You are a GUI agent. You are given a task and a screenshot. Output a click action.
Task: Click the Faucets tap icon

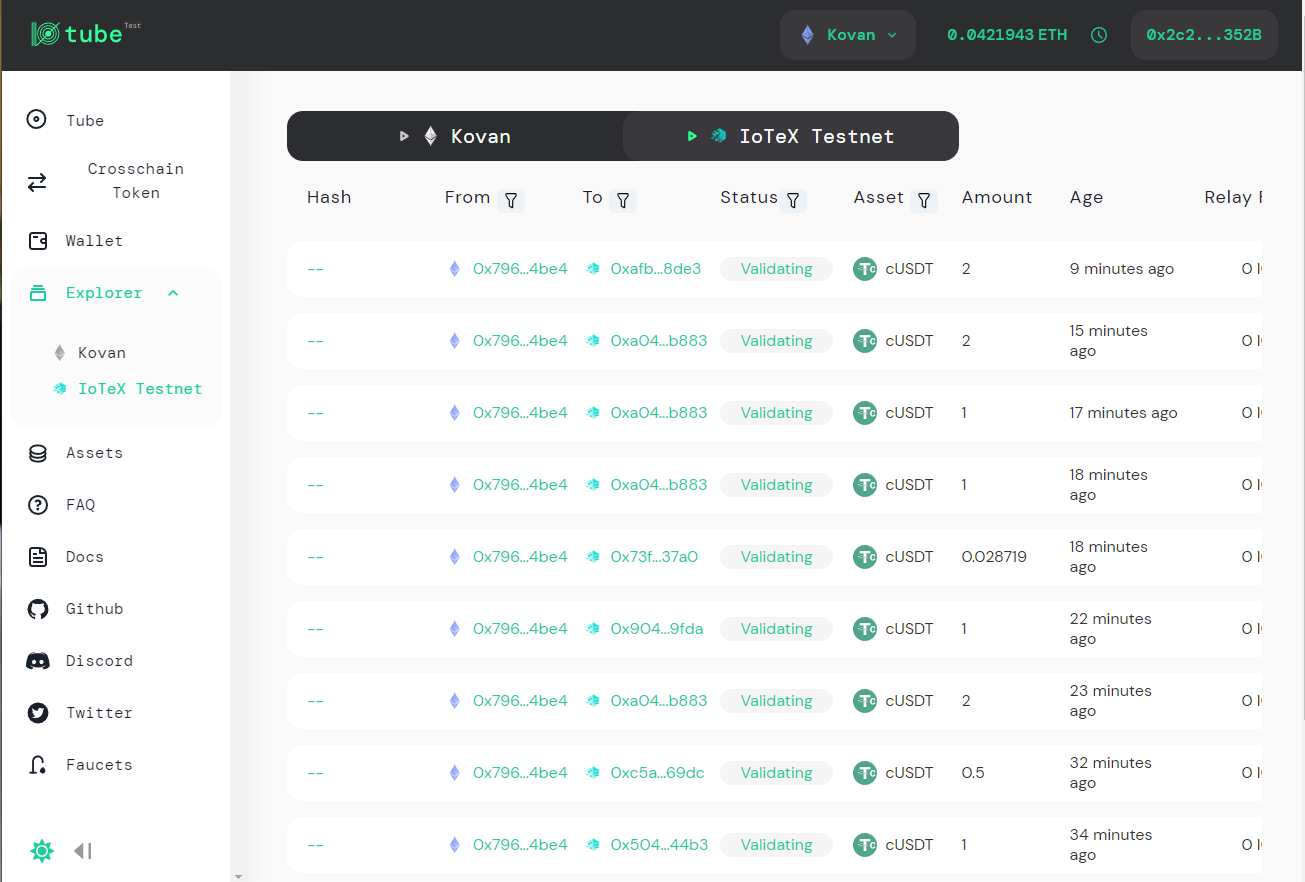[38, 765]
